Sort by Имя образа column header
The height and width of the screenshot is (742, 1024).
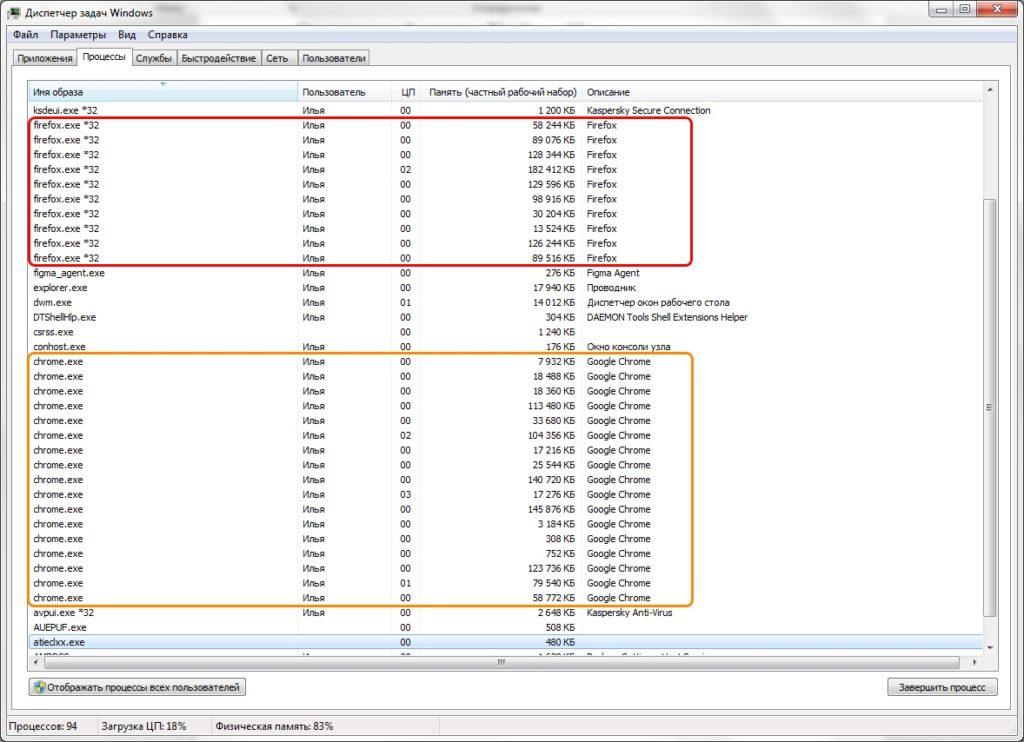[x=163, y=92]
